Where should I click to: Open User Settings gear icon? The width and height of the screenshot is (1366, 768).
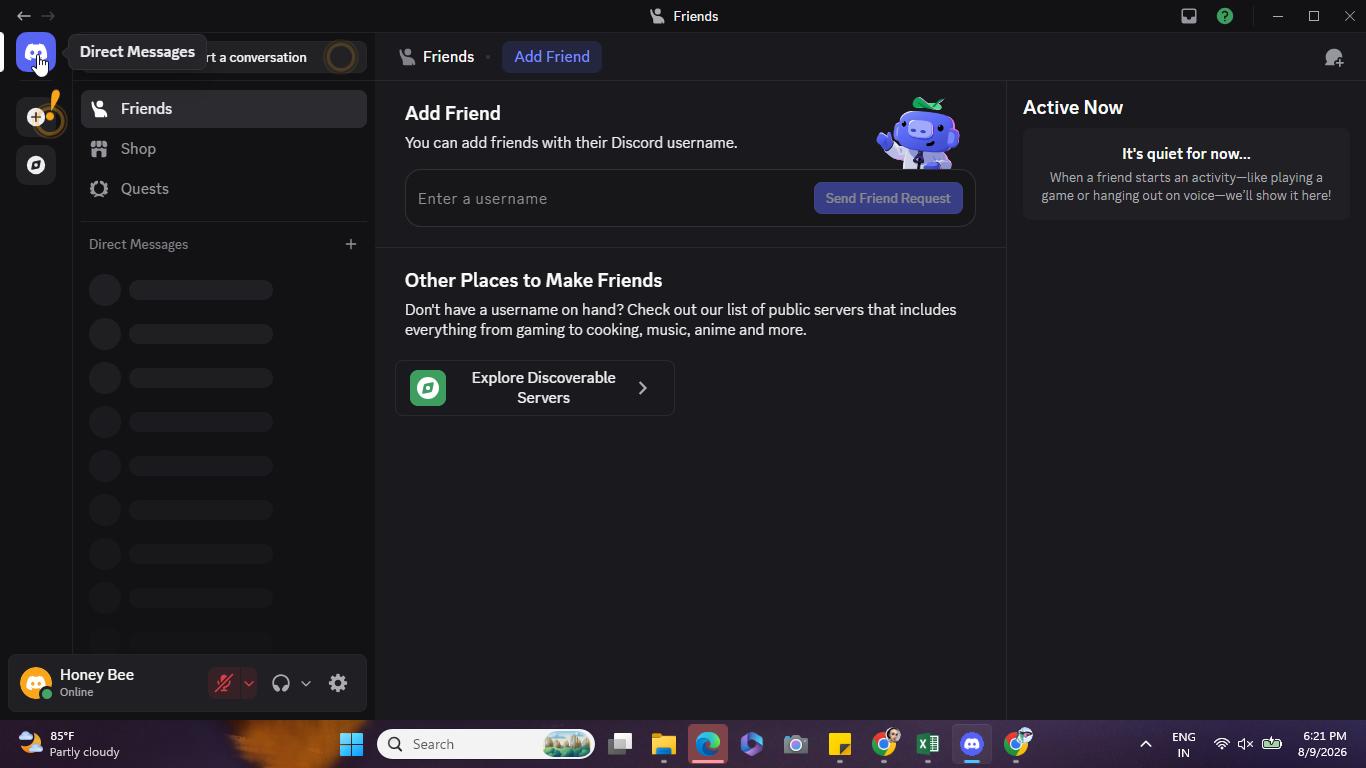click(338, 683)
